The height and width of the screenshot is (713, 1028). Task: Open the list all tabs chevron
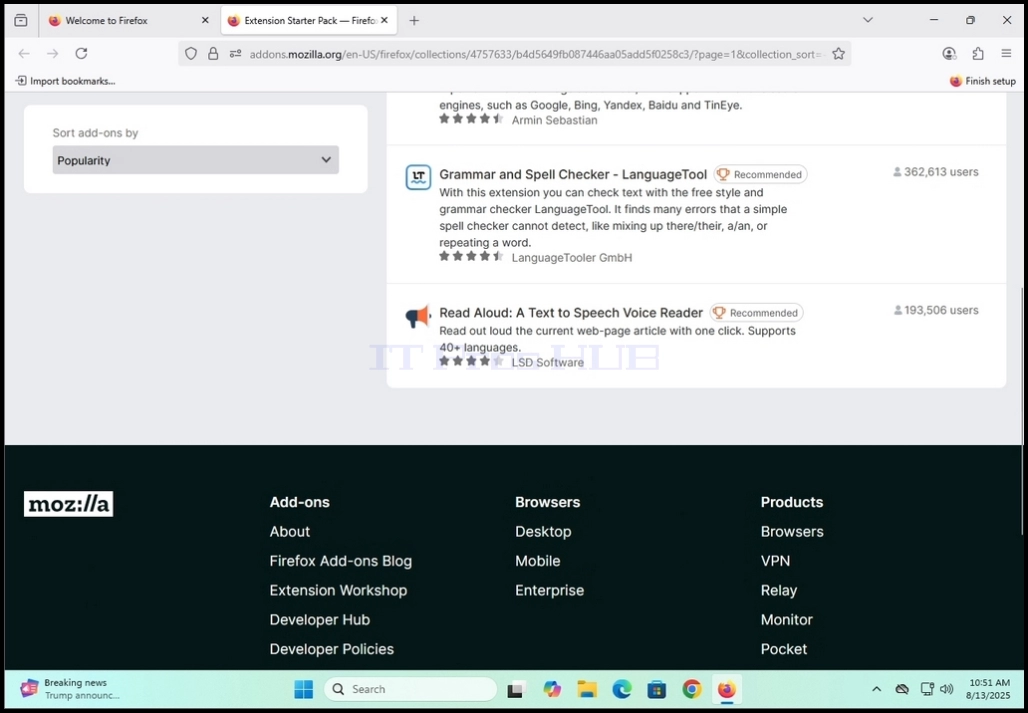867,20
